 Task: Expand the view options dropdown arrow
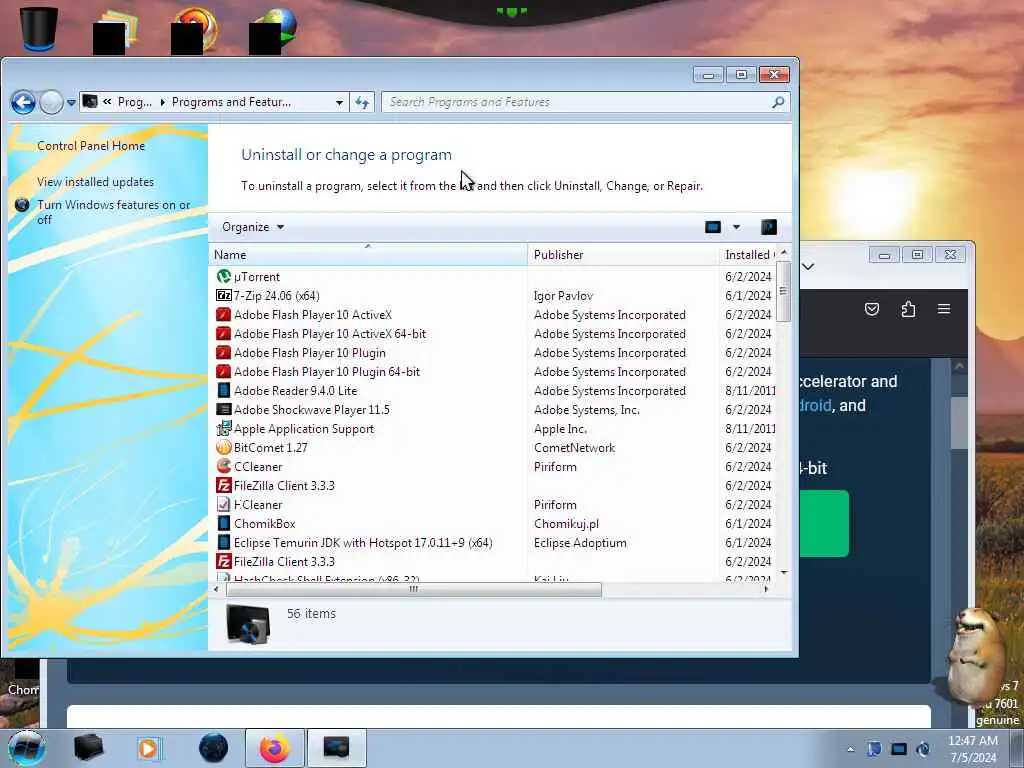[x=736, y=227]
